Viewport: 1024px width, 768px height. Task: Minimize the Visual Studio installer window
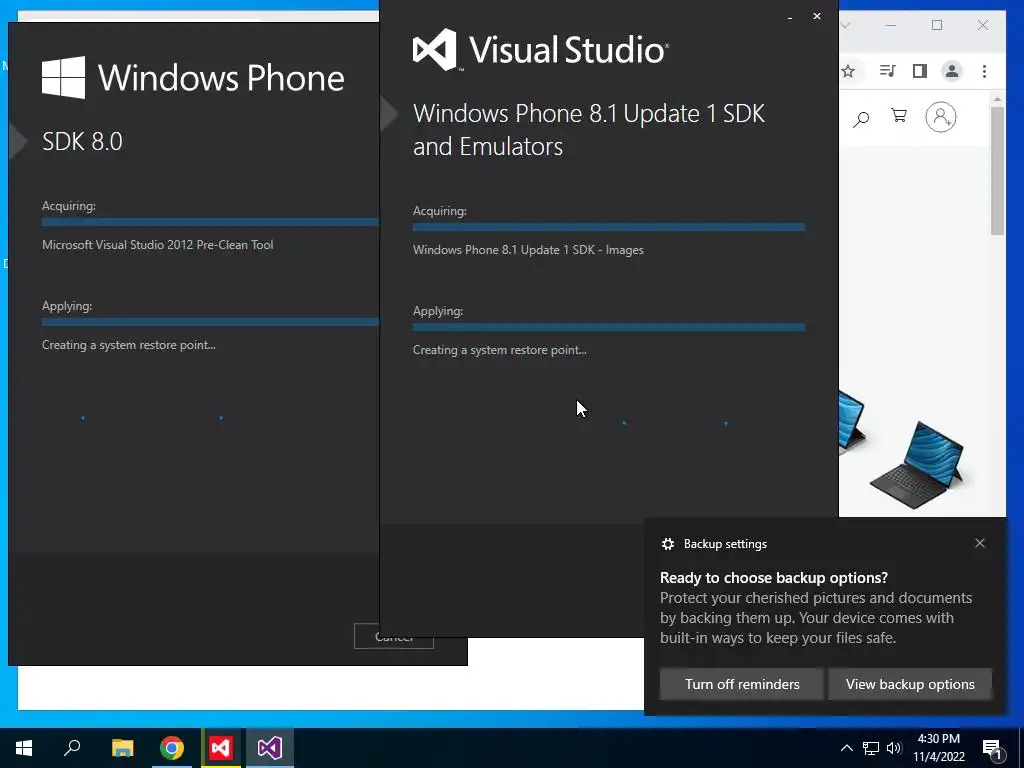coord(790,18)
